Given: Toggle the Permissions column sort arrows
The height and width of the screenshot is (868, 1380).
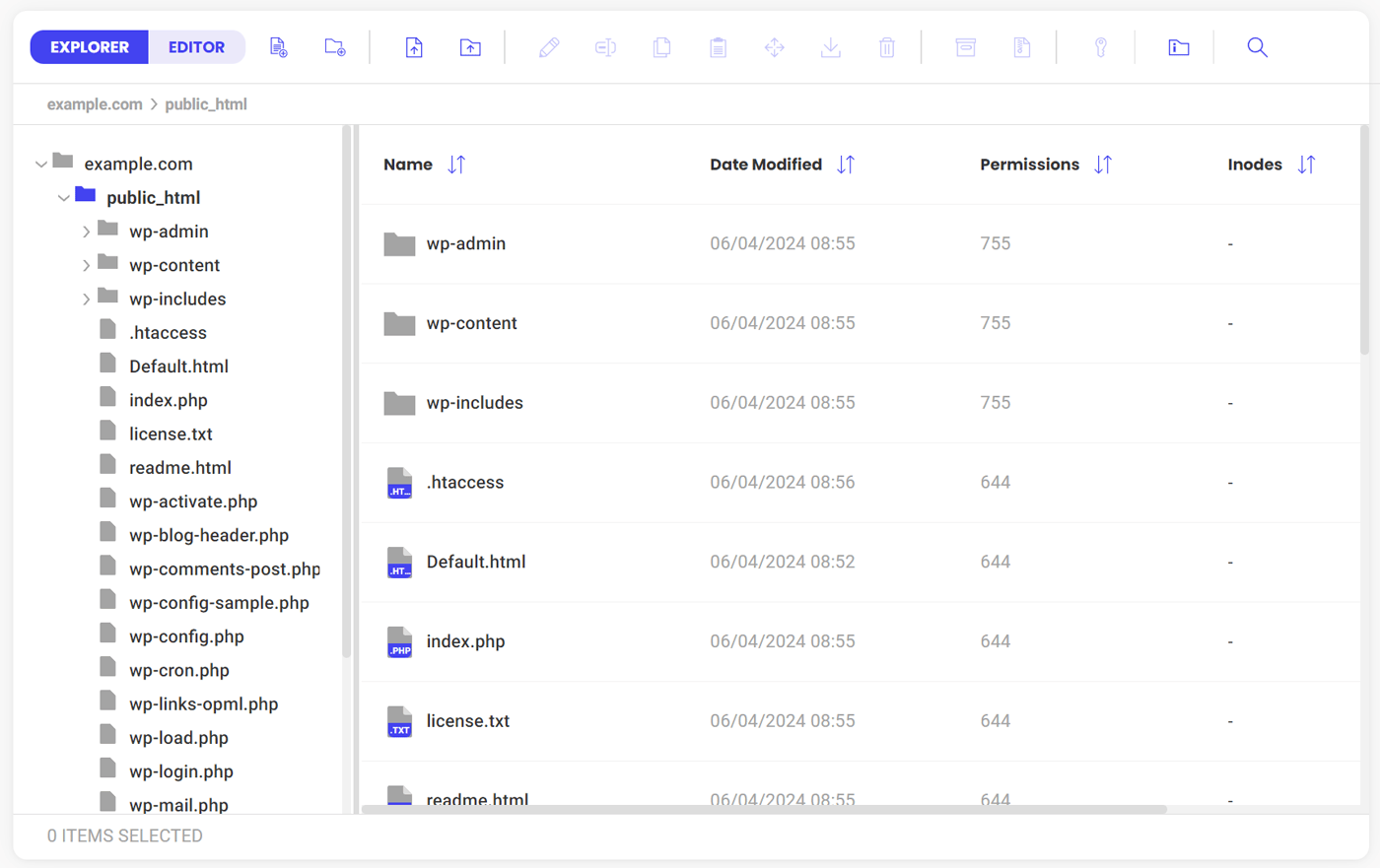Looking at the screenshot, I should (x=1103, y=164).
